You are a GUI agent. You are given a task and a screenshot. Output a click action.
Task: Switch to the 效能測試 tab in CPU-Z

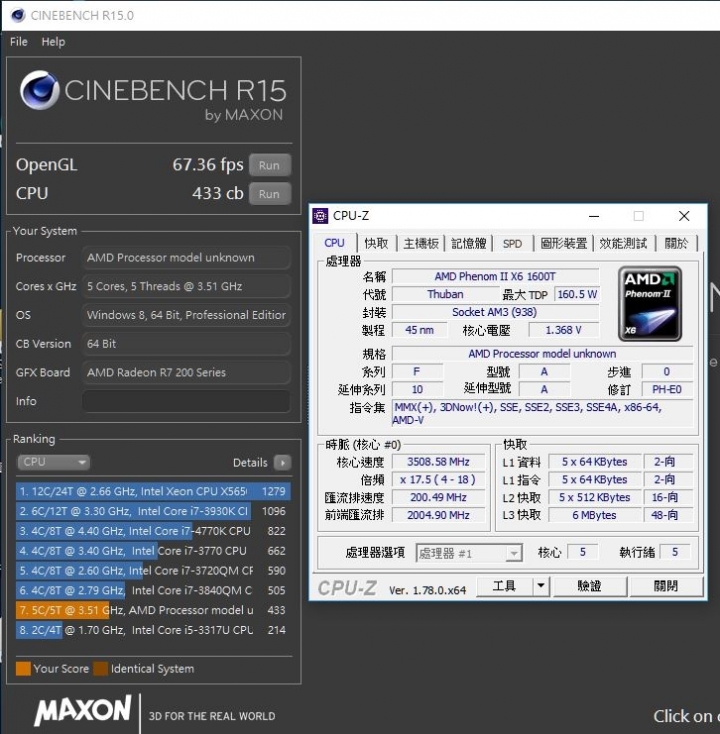623,243
